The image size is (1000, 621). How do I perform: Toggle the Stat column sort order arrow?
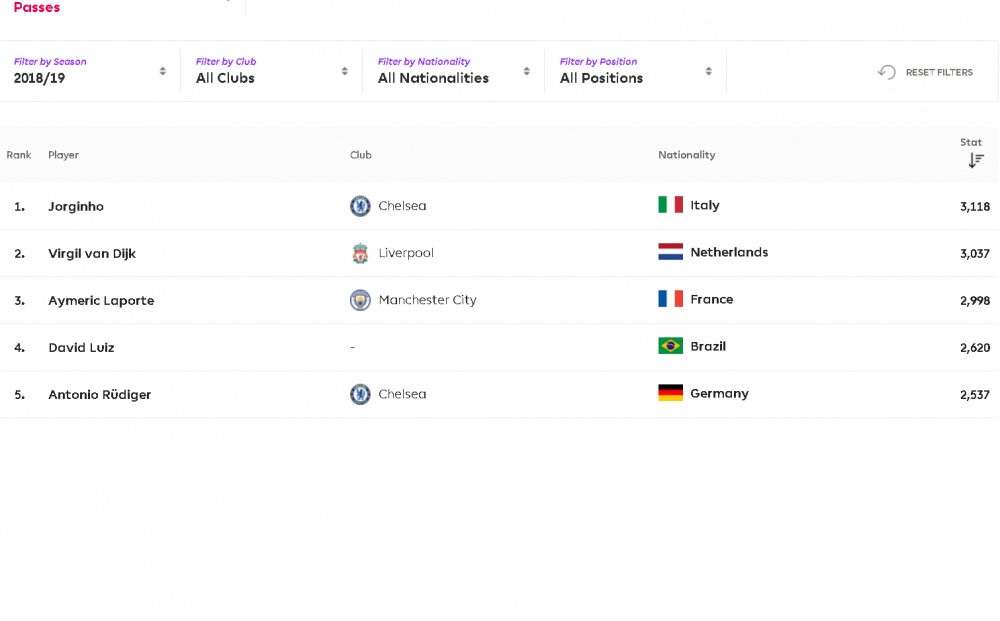[x=976, y=161]
